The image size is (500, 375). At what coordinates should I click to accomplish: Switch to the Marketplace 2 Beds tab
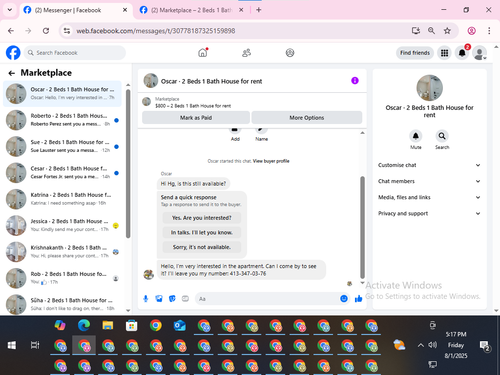pyautogui.click(x=191, y=10)
